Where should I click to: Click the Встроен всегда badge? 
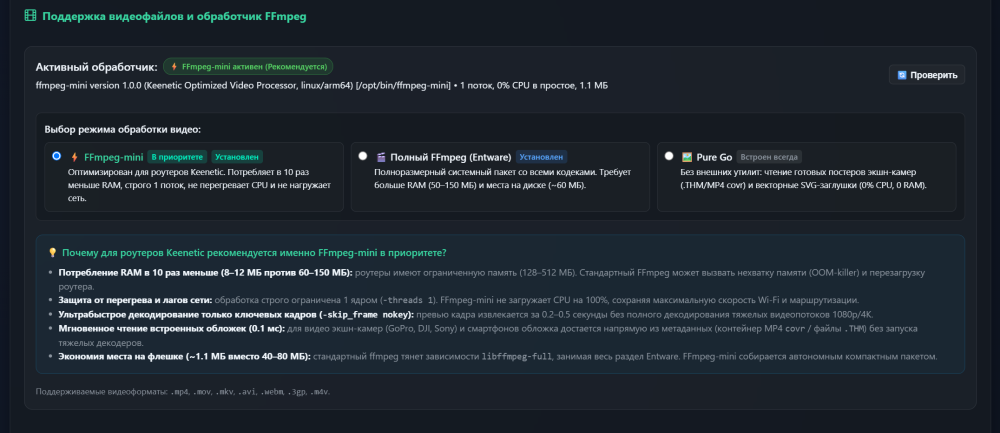pyautogui.click(x=769, y=157)
